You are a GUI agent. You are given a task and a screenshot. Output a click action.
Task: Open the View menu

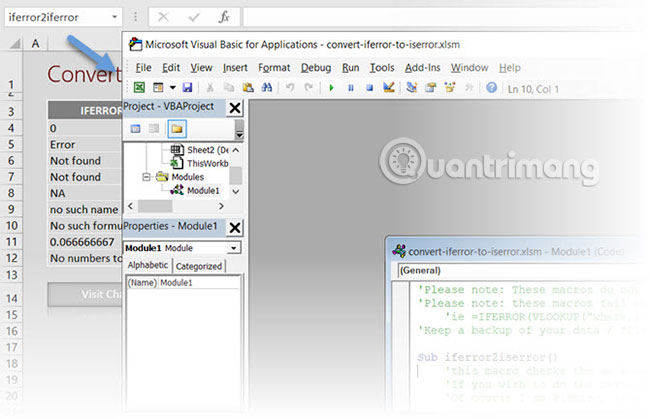pyautogui.click(x=201, y=68)
